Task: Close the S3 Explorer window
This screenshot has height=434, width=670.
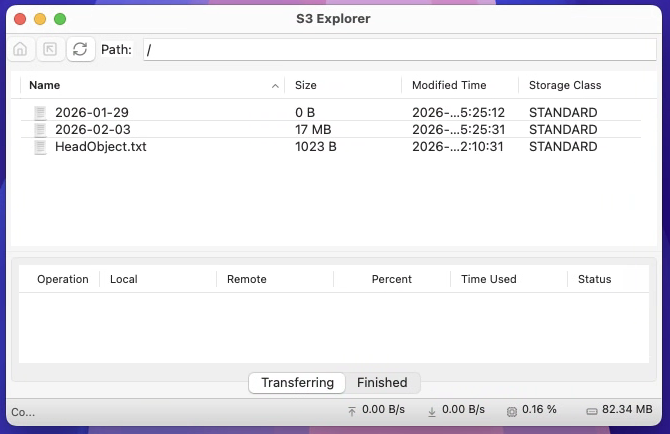Action: (20, 19)
